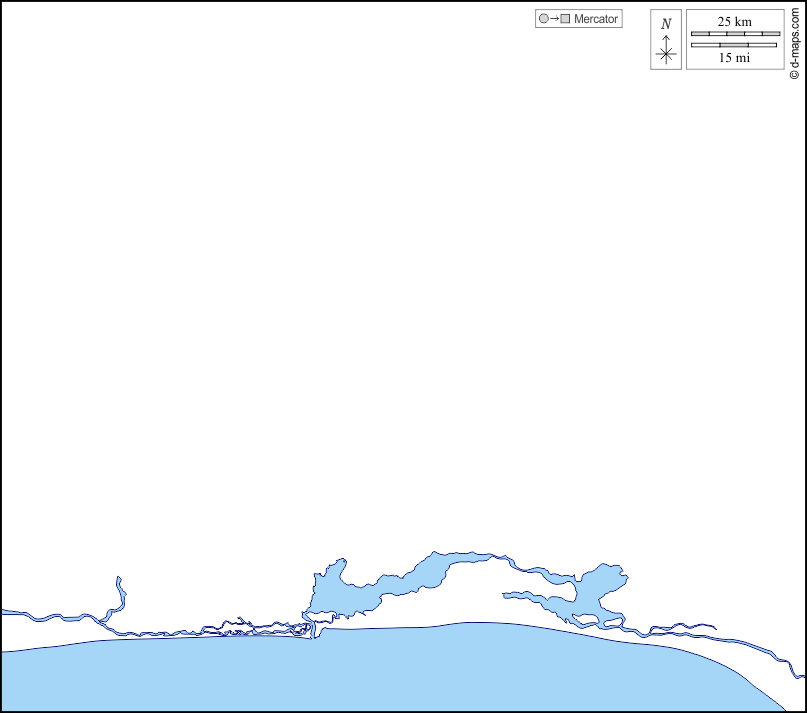Click the north arrow compass symbol
This screenshot has width=807, height=713.
666,50
